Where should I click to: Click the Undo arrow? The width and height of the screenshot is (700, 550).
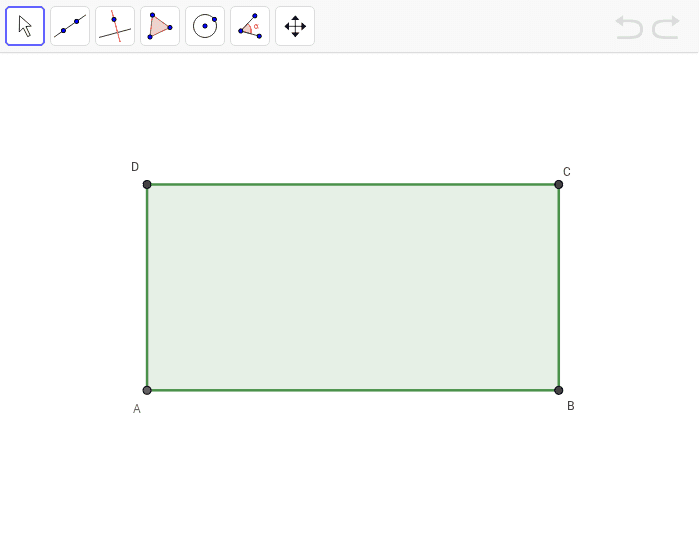coord(629,27)
